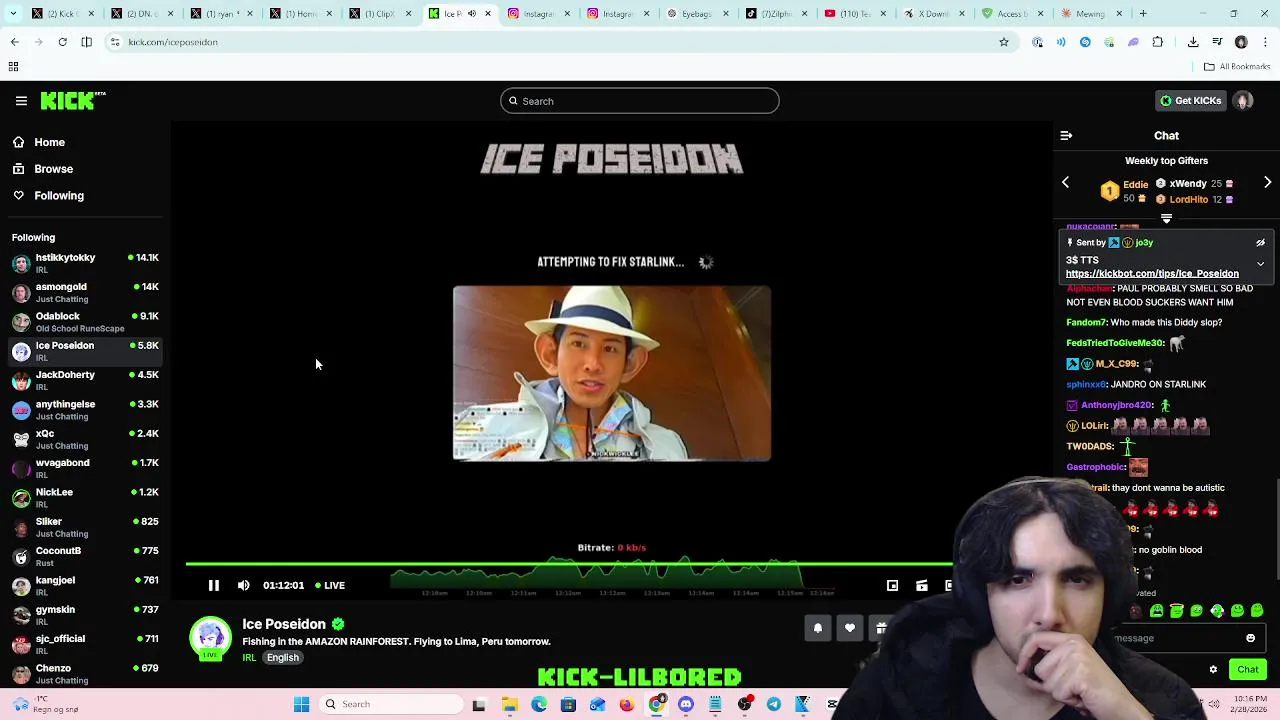
Task: Open Odablock channel in Following list
Action: [85, 321]
